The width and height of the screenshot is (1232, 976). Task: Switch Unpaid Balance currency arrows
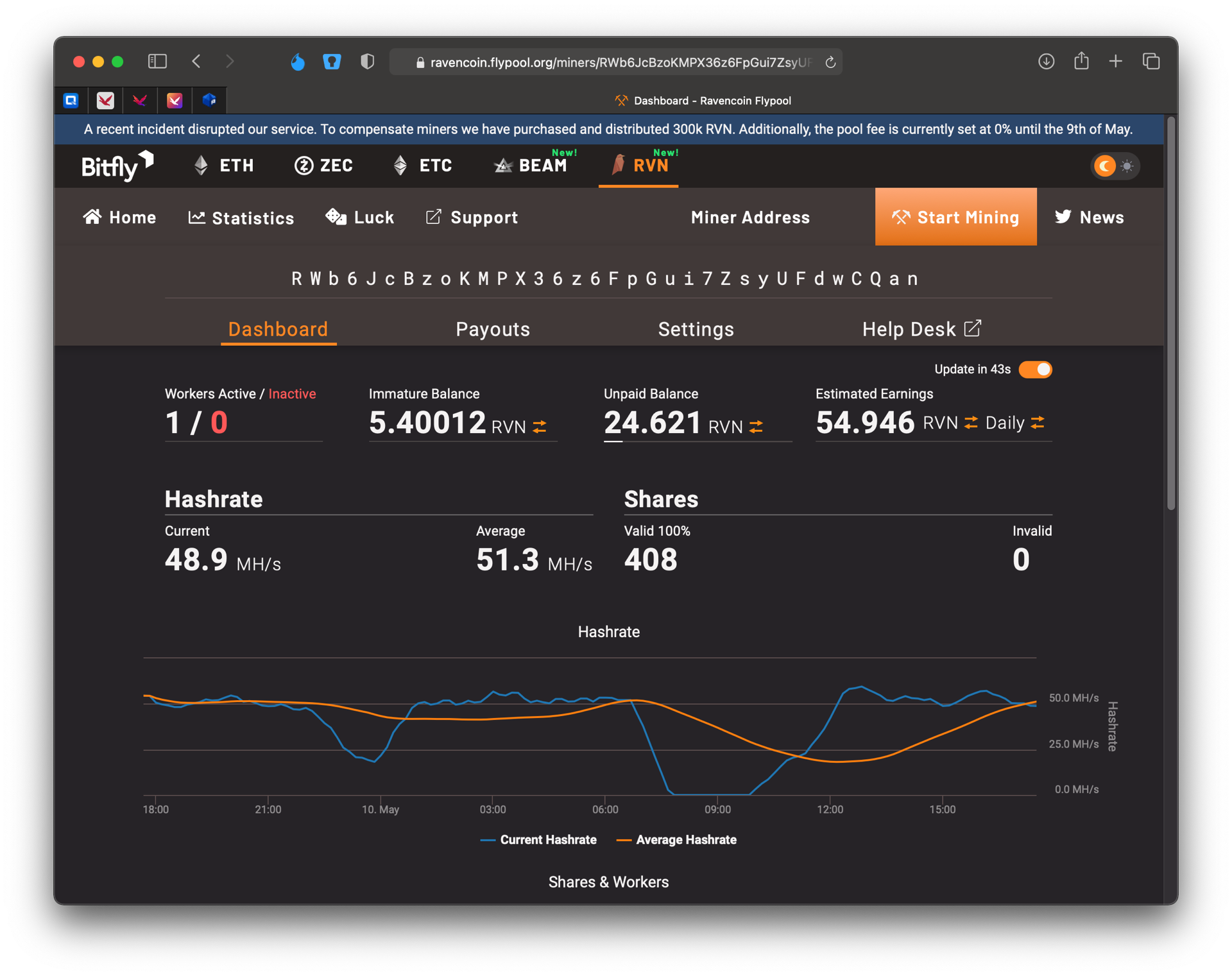point(757,427)
